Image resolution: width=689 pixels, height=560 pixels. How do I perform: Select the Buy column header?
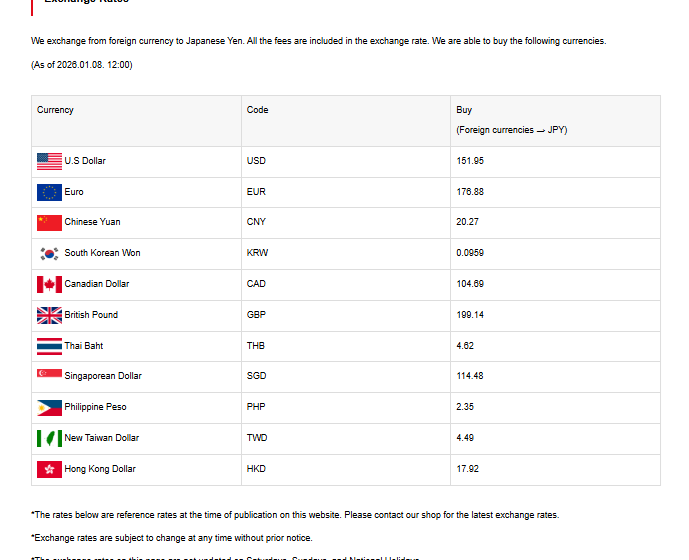464,110
